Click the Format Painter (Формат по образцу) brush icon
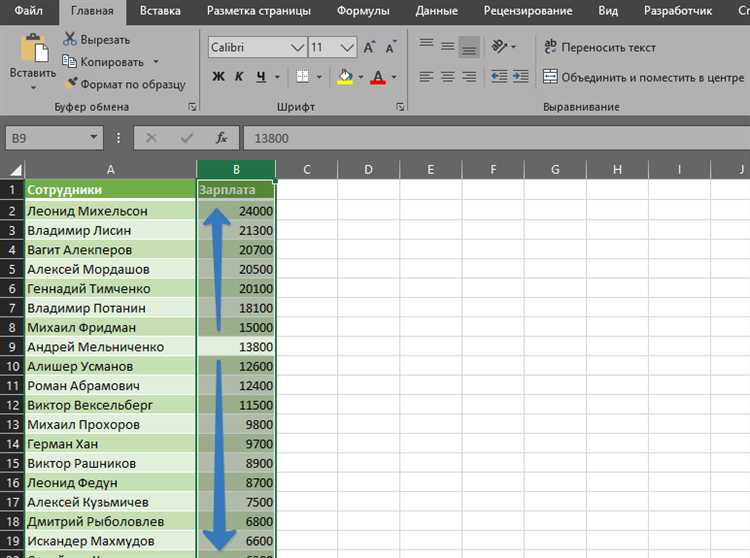This screenshot has width=750, height=558. (71, 83)
